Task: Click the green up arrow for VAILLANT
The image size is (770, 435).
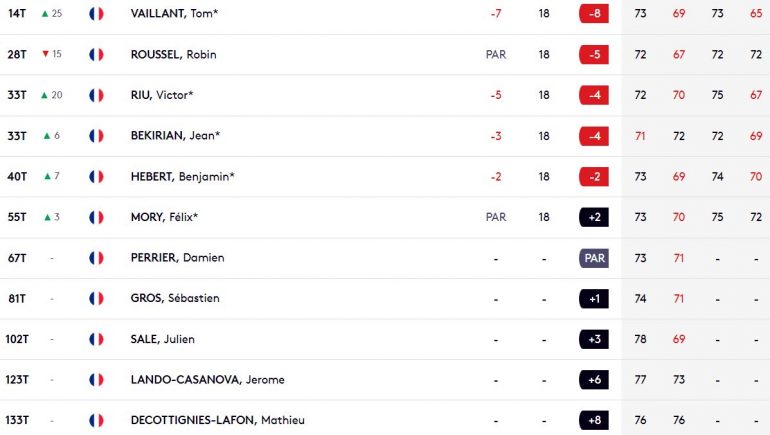Action: tap(45, 14)
